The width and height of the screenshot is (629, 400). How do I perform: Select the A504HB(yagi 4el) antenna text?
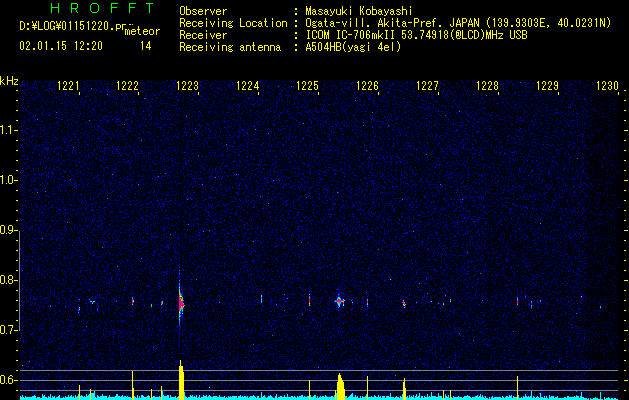coord(353,47)
